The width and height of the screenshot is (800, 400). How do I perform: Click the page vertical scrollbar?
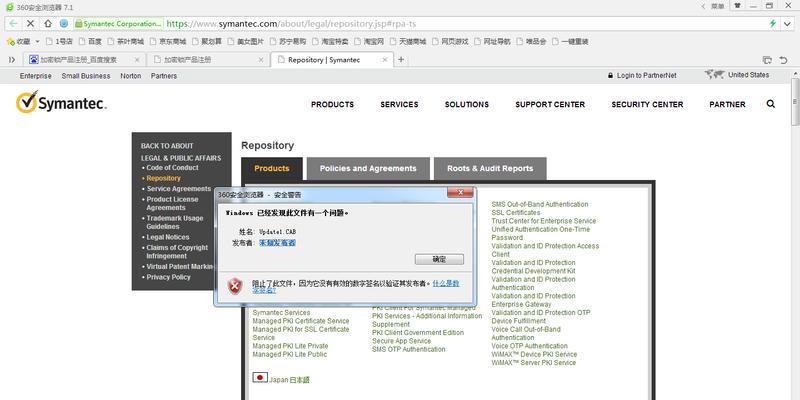795,101
